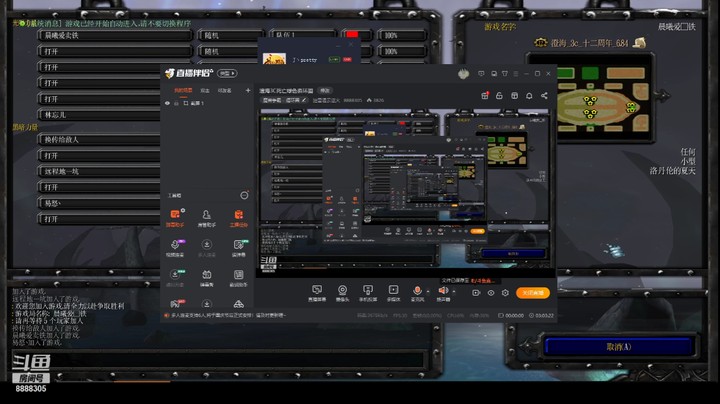
Task: Edit the stream category with pencil icon
Action: 304,100
